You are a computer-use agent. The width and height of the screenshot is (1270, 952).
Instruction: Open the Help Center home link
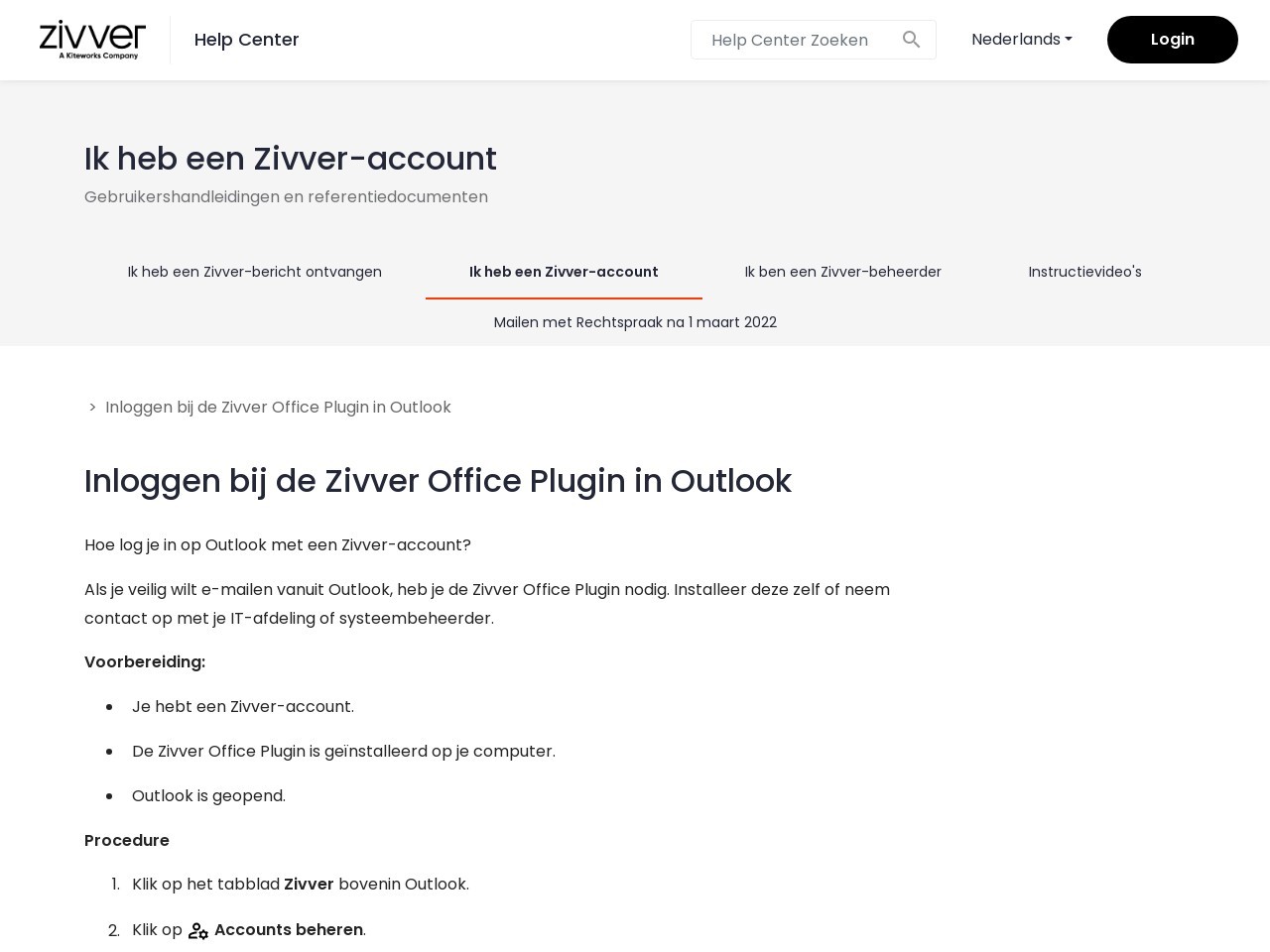[x=246, y=40]
